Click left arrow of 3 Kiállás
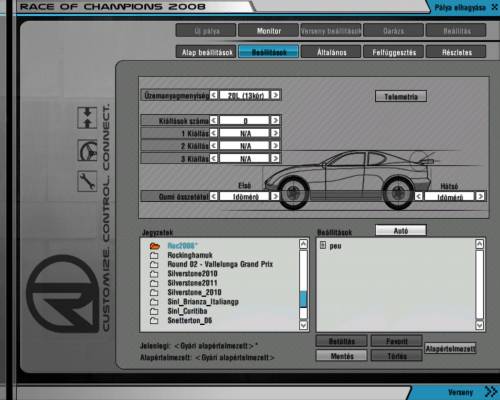The image size is (500, 400). tap(214, 158)
